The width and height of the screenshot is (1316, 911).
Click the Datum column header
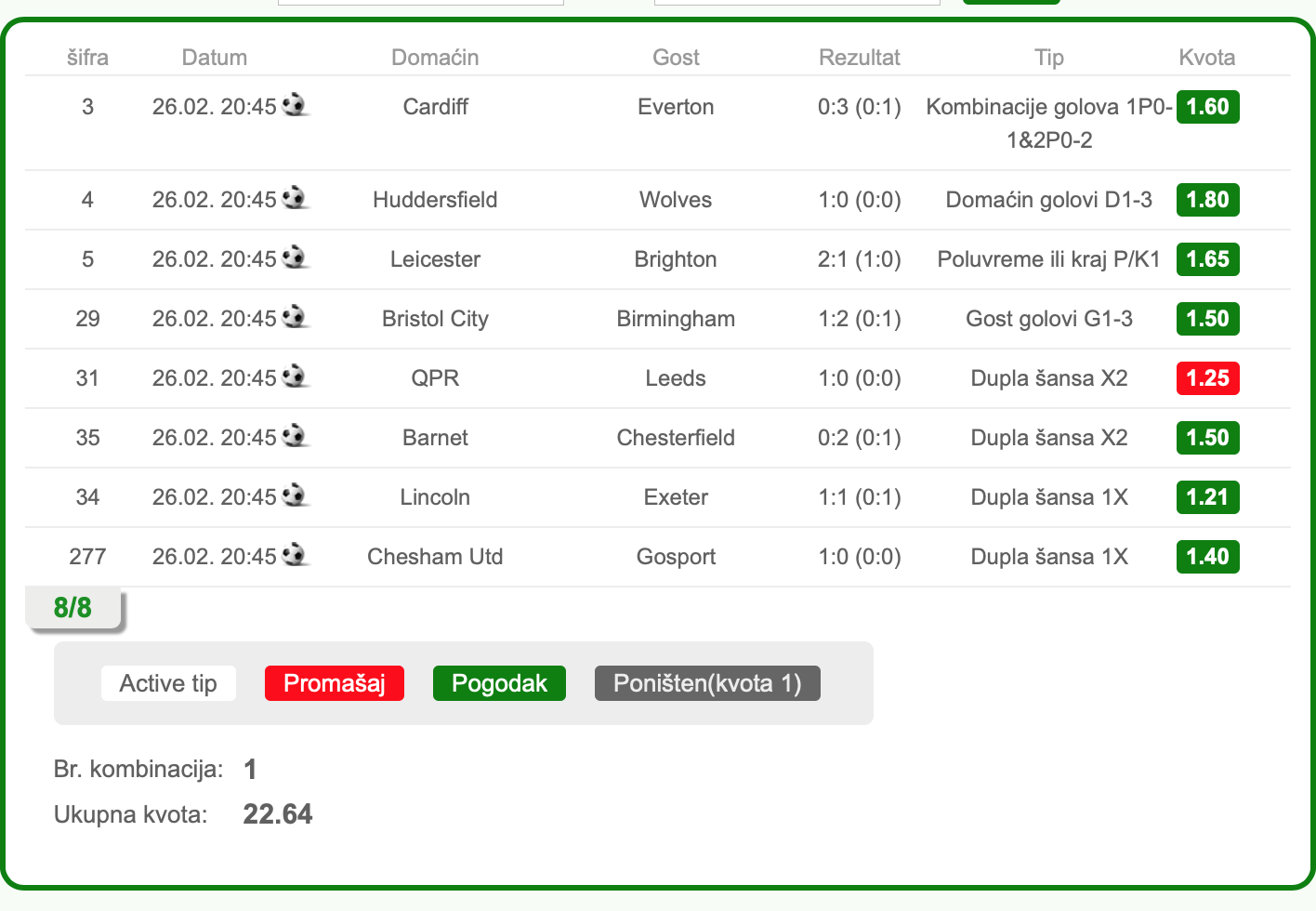215,58
